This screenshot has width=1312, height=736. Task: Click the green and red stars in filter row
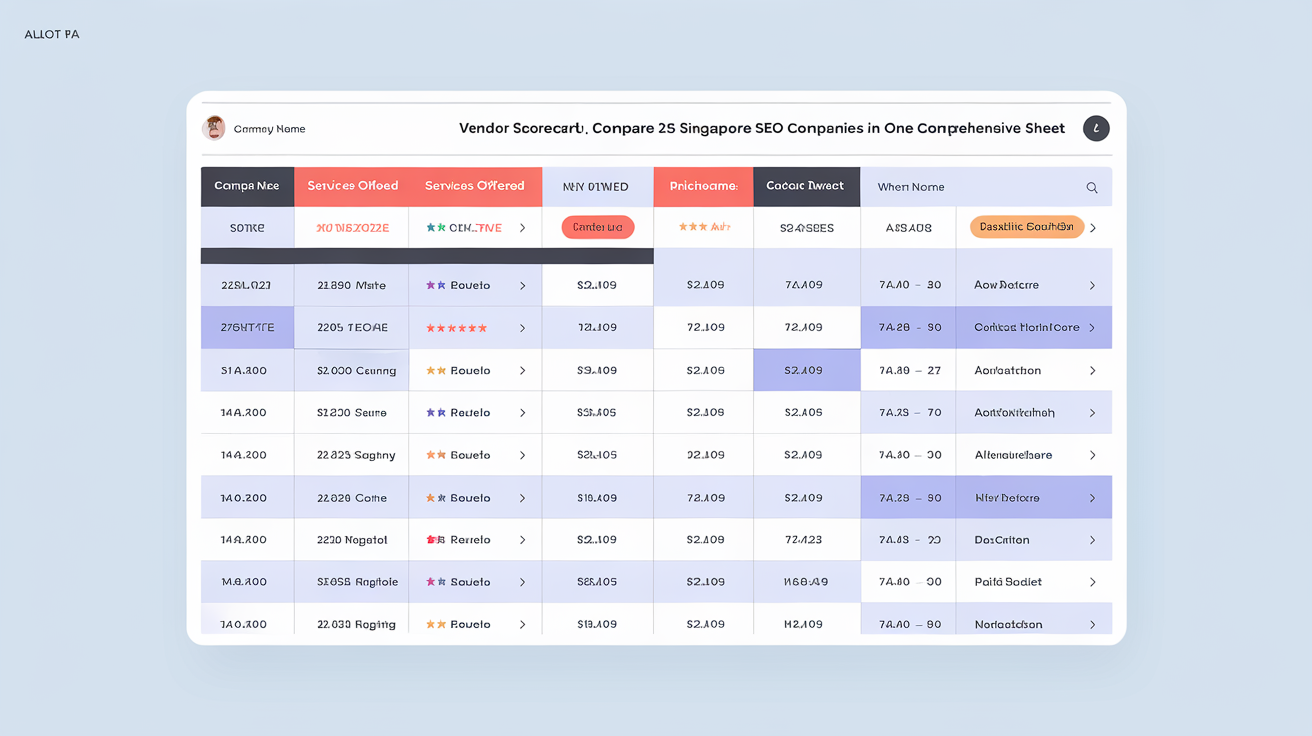pos(436,228)
